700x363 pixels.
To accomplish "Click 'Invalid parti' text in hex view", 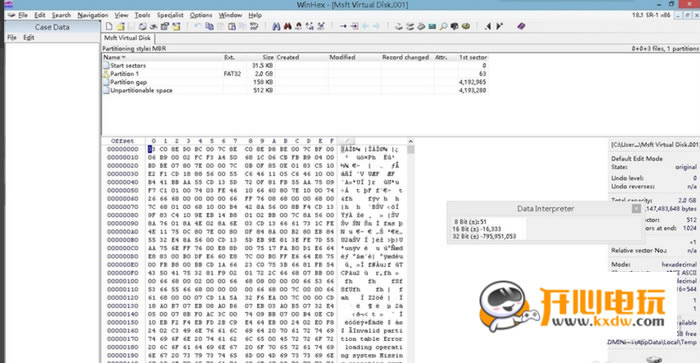I will coord(374,331).
